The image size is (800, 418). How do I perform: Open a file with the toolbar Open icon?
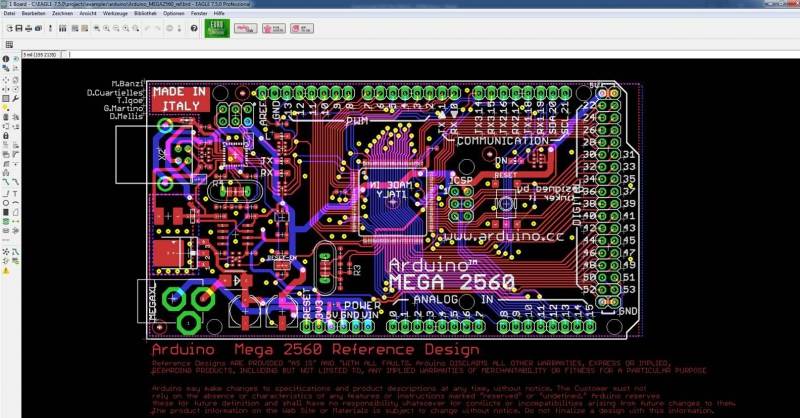click(x=10, y=29)
